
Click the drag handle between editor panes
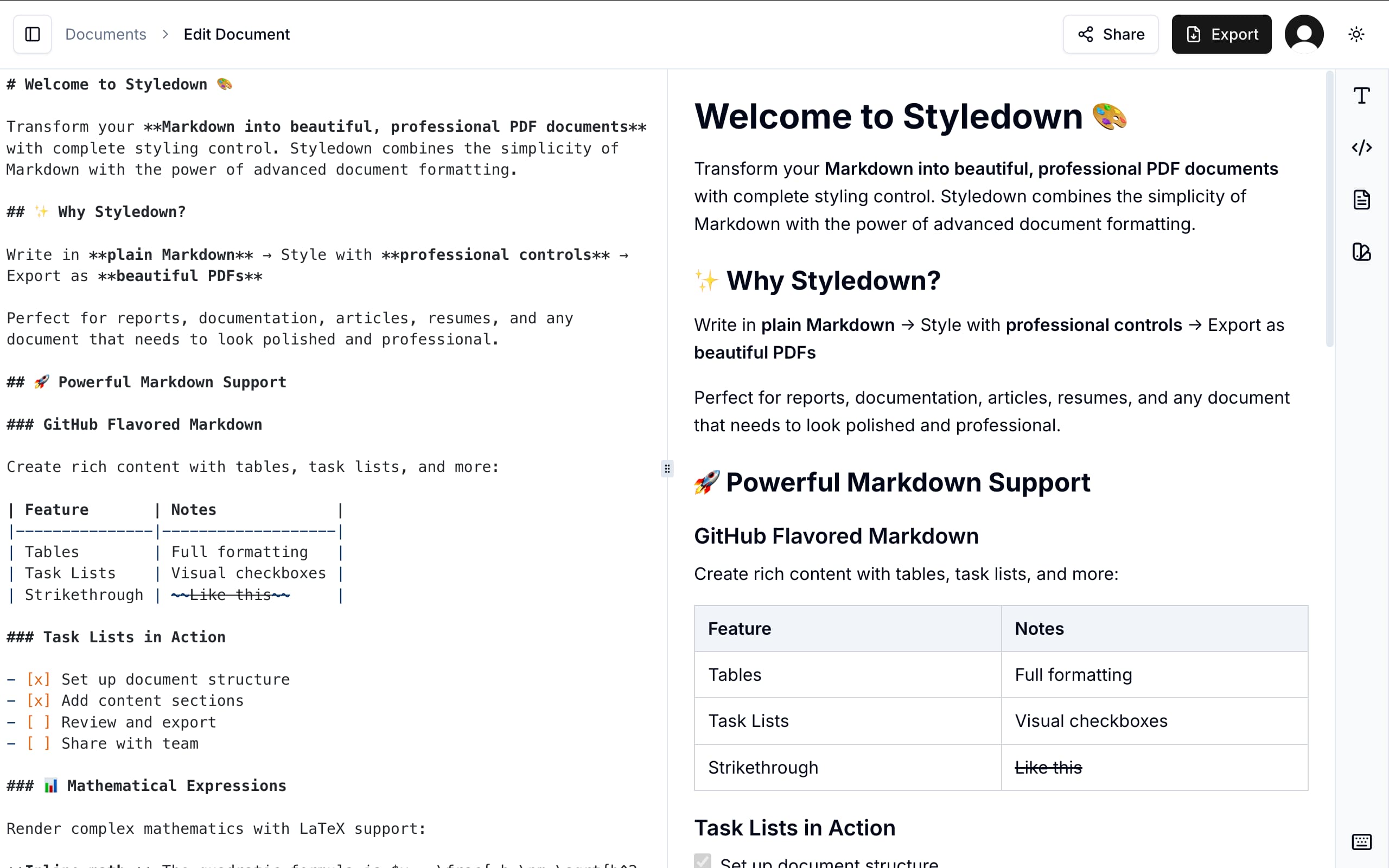pyautogui.click(x=667, y=469)
